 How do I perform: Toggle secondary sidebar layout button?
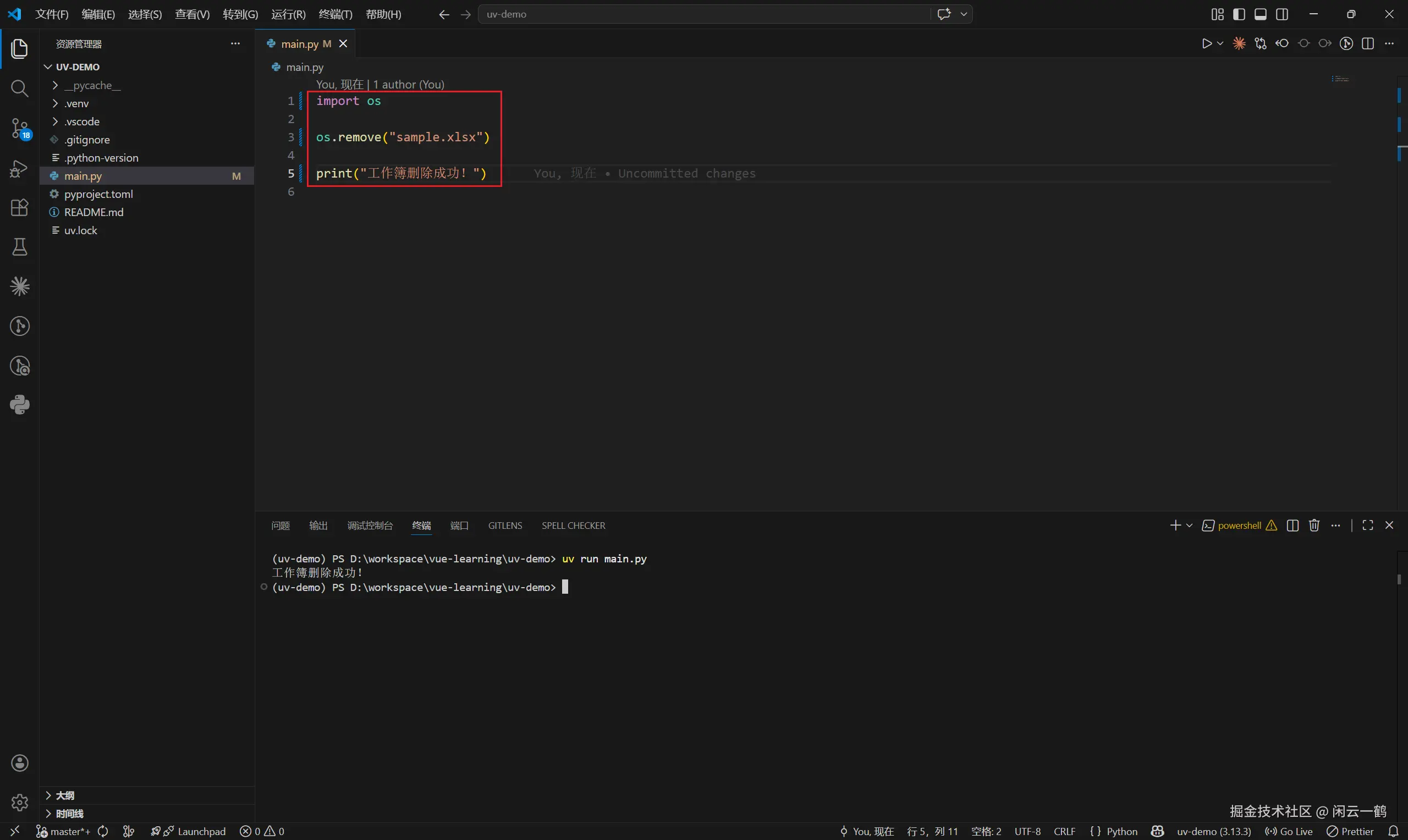pos(1282,14)
